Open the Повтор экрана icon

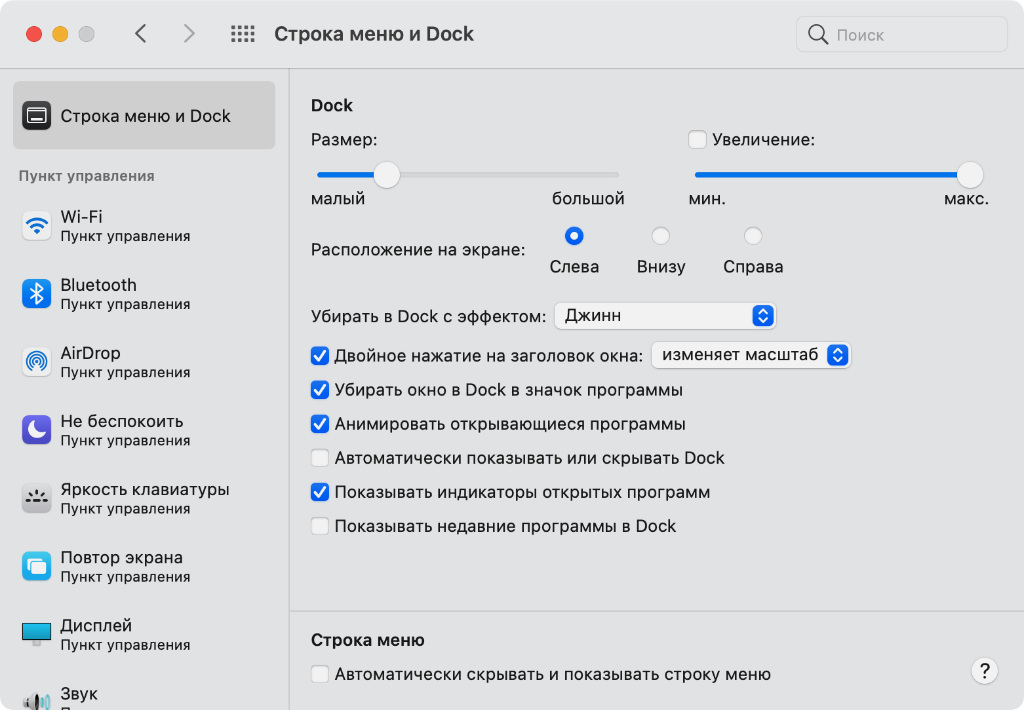(37, 566)
